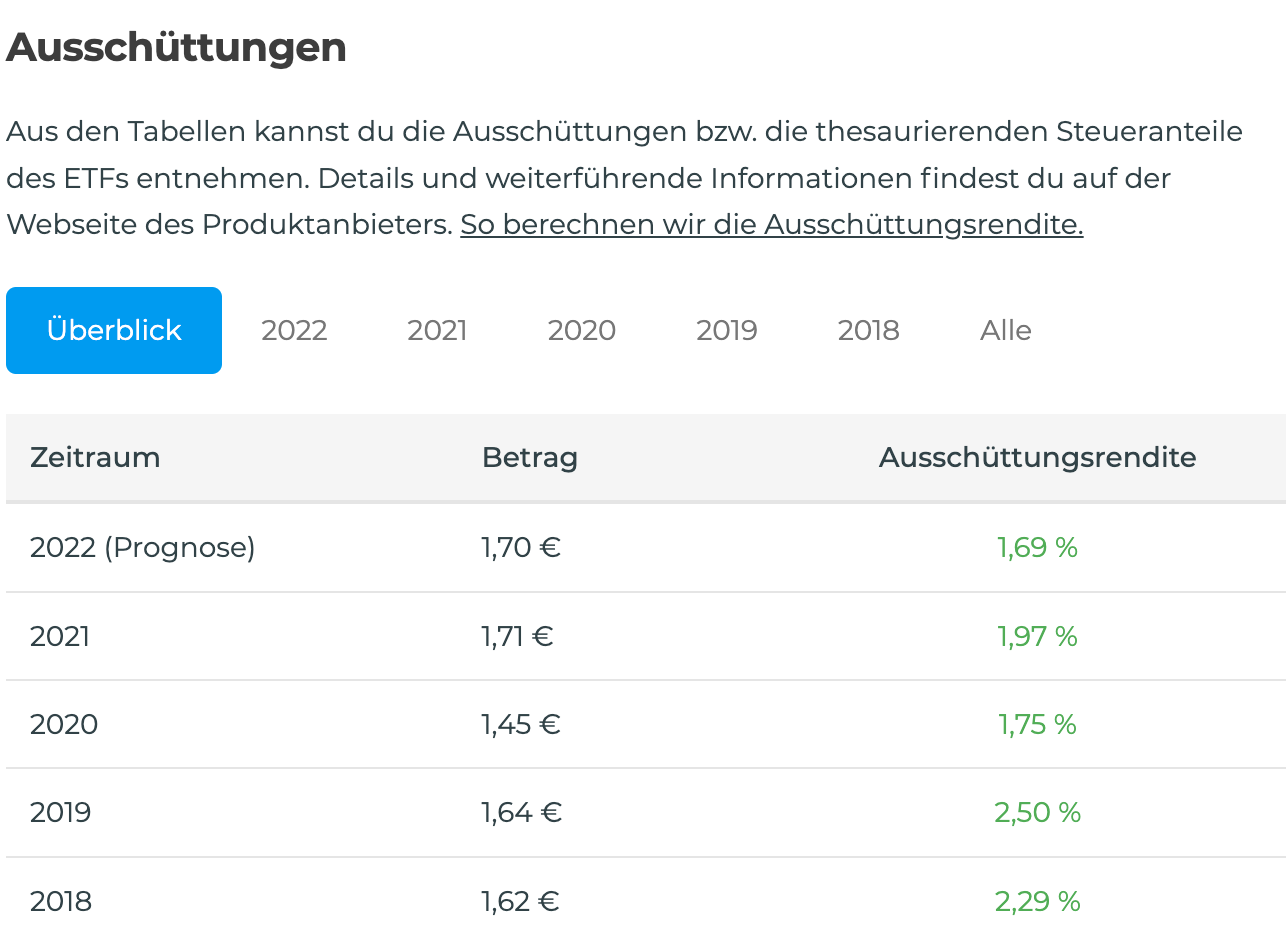Screen dimensions: 1286x940
Task: Click the Ausschüttungsrendite column header
Action: (1037, 458)
